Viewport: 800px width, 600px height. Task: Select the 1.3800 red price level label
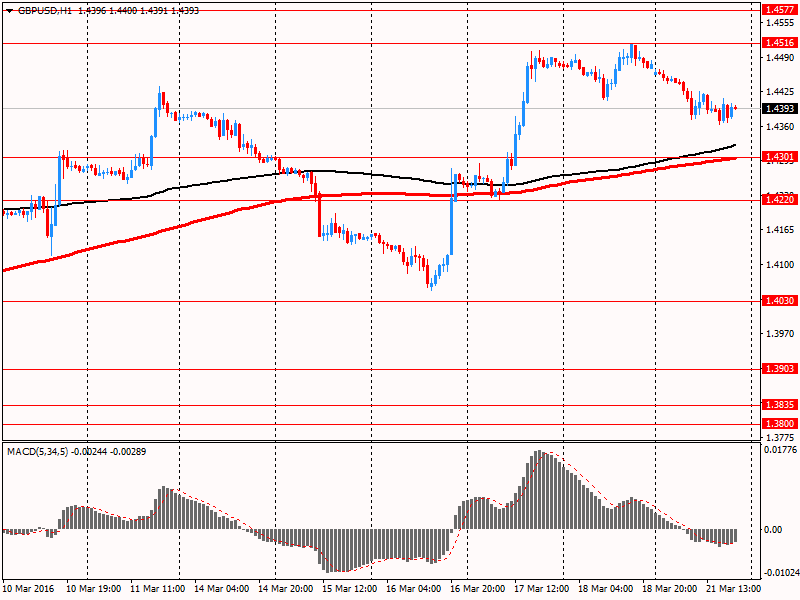tap(781, 423)
